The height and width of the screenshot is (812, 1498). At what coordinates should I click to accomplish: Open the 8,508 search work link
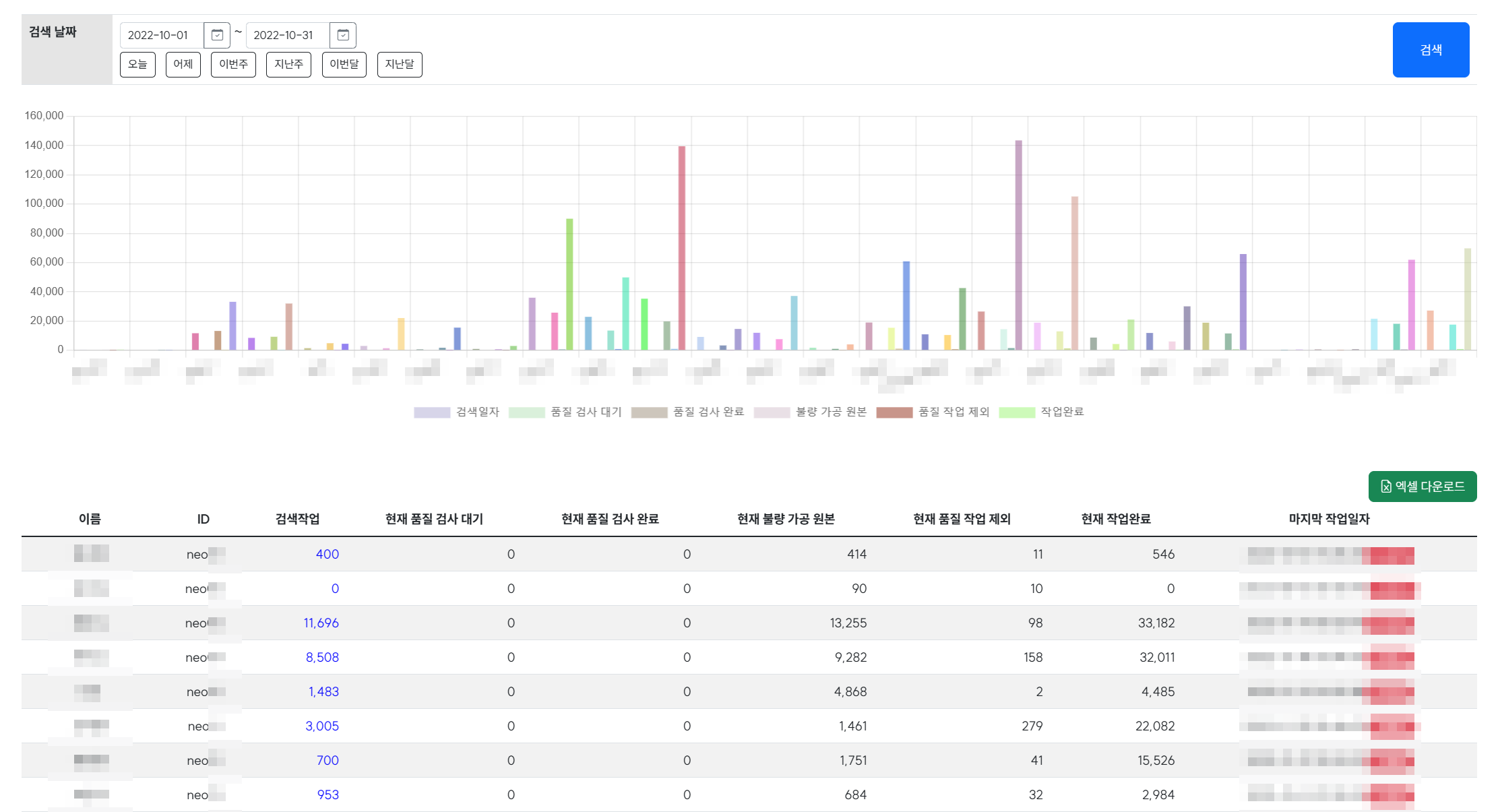(x=322, y=658)
